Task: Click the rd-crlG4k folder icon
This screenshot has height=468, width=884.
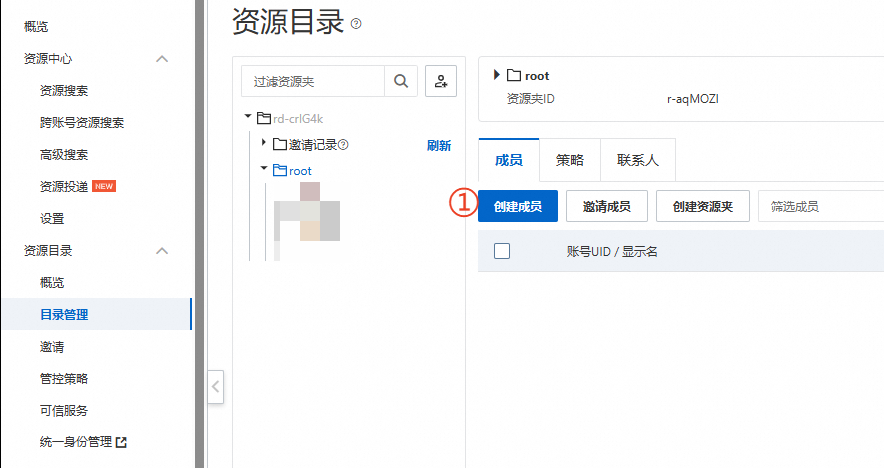Action: [264, 118]
